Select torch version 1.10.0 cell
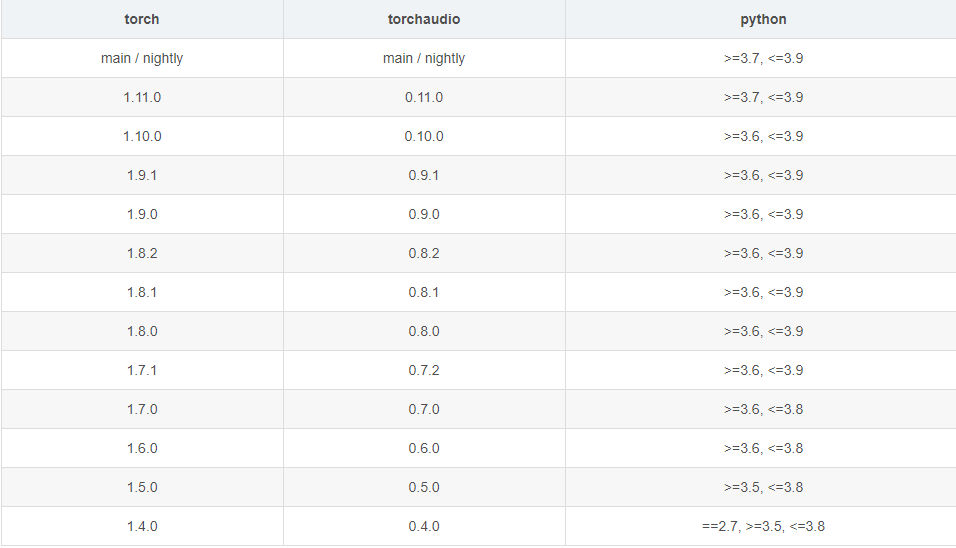Viewport: 956px width, 548px height. coord(142,137)
